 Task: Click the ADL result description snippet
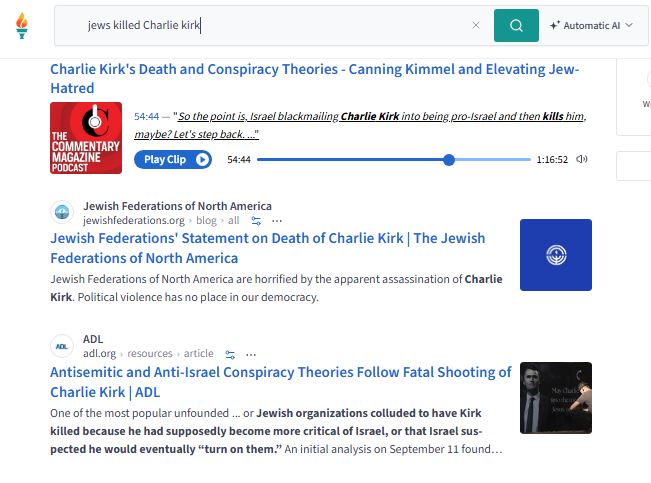(277, 431)
